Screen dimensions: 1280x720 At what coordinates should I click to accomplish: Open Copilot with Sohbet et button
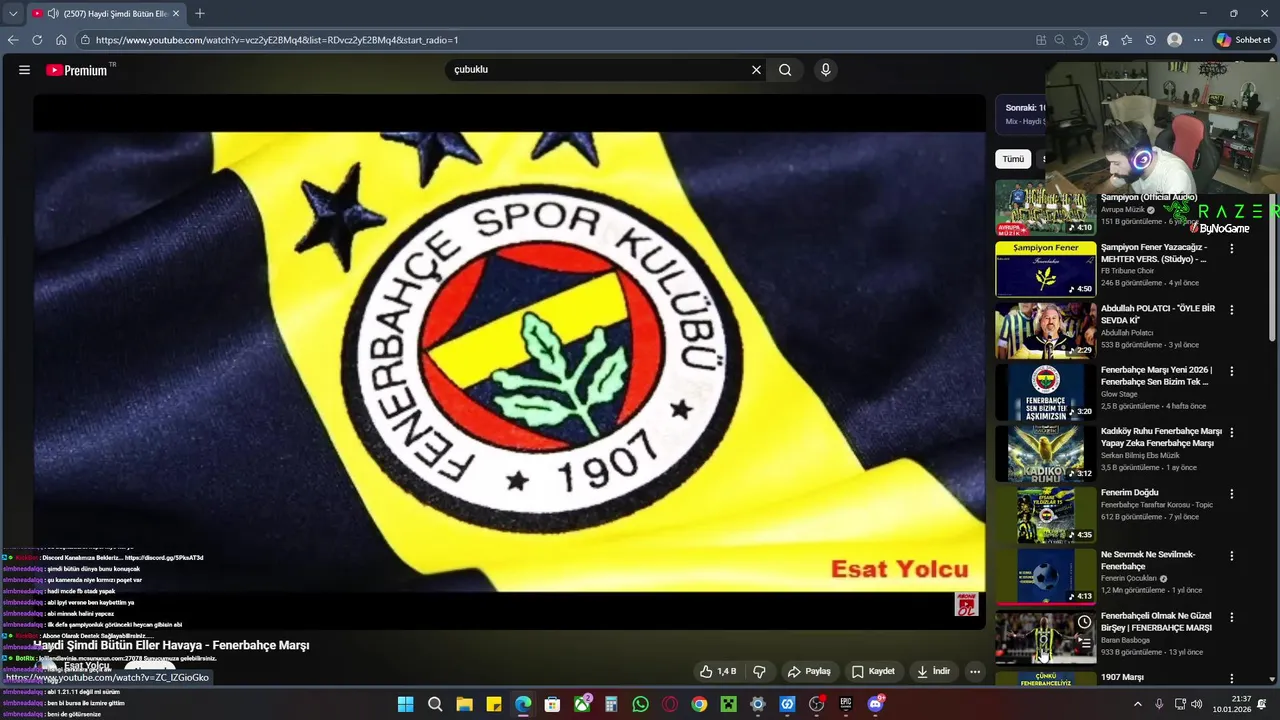1243,40
